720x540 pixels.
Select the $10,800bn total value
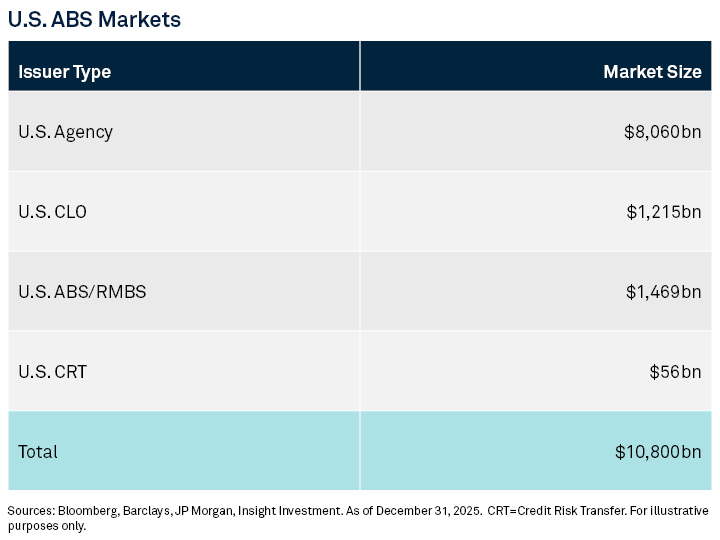(x=658, y=451)
